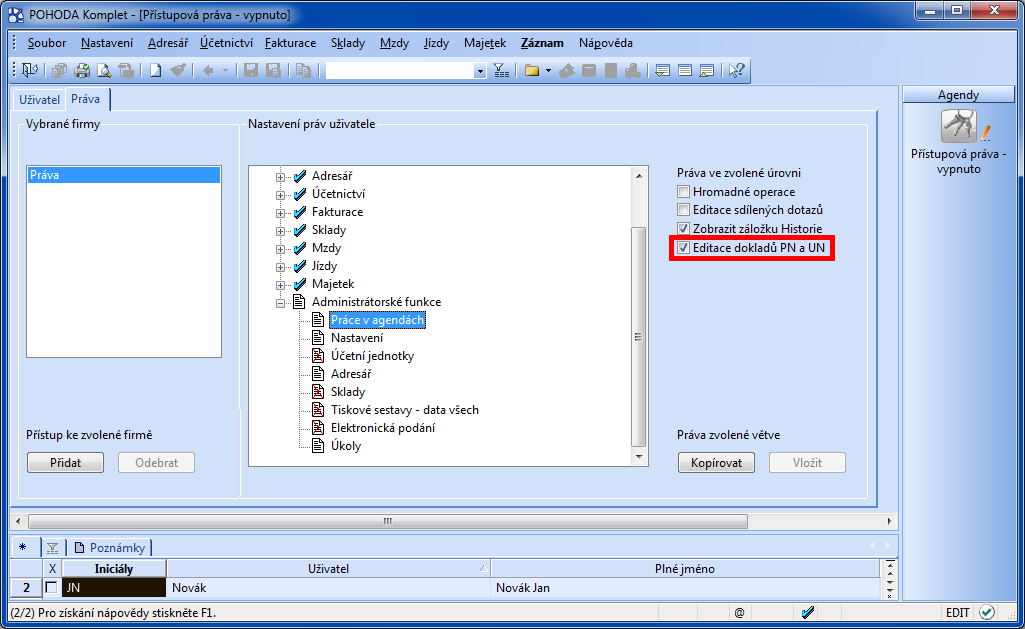Click the left back arrow toolbar icon
The image size is (1025, 629).
208,70
